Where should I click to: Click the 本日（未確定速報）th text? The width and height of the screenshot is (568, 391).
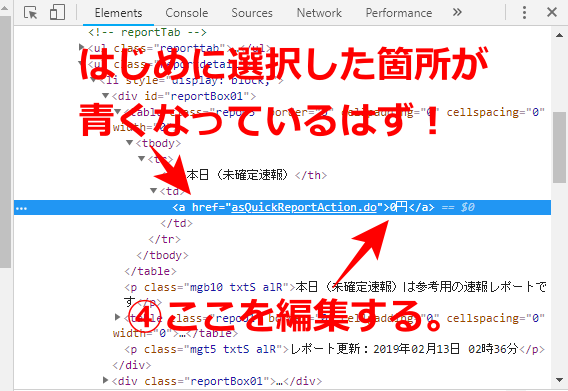point(238,175)
